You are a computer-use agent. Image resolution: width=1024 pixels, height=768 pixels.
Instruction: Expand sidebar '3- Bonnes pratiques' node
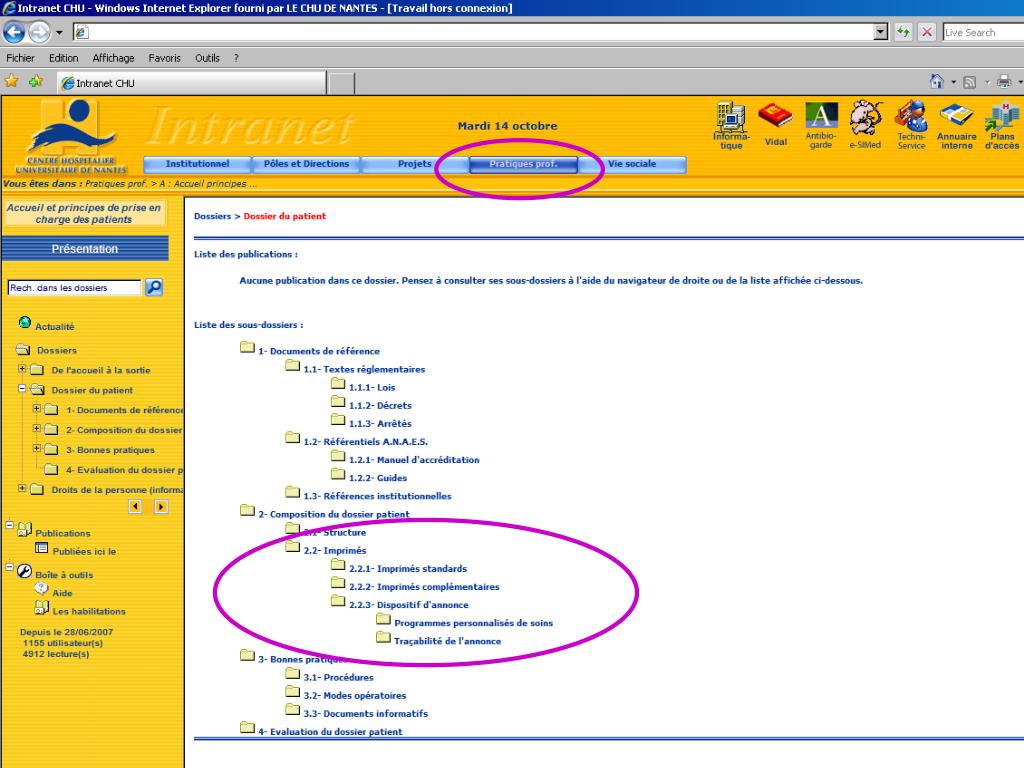click(37, 449)
